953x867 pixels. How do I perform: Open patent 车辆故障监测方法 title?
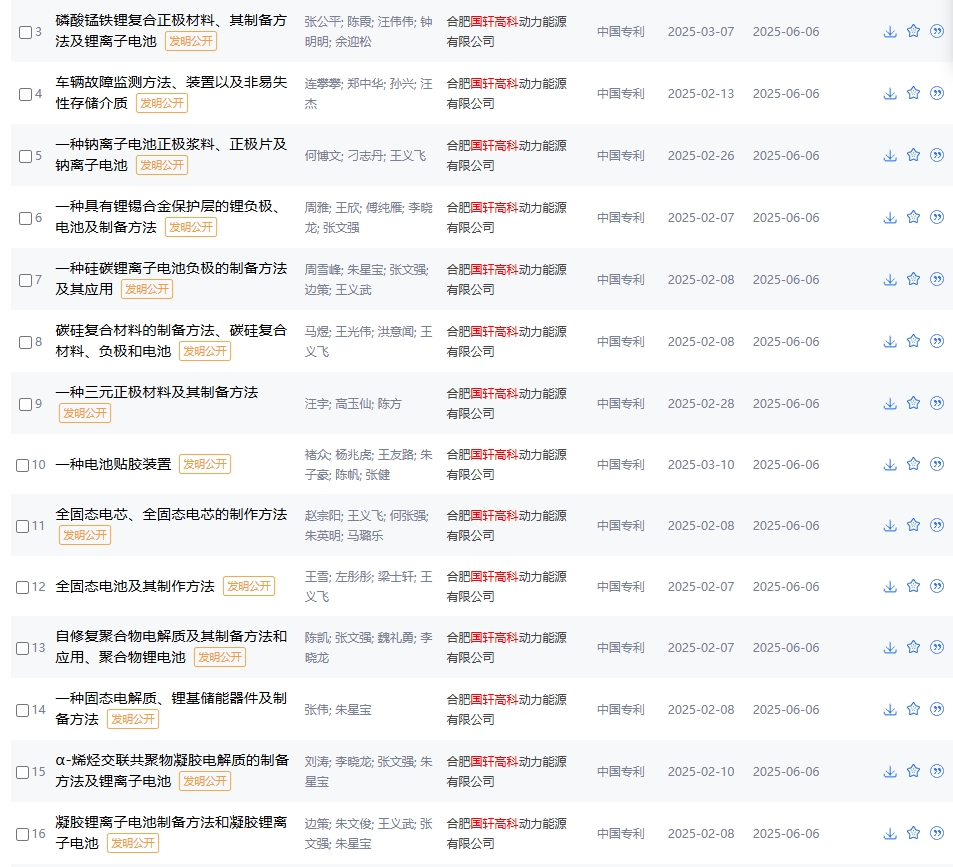click(x=171, y=92)
